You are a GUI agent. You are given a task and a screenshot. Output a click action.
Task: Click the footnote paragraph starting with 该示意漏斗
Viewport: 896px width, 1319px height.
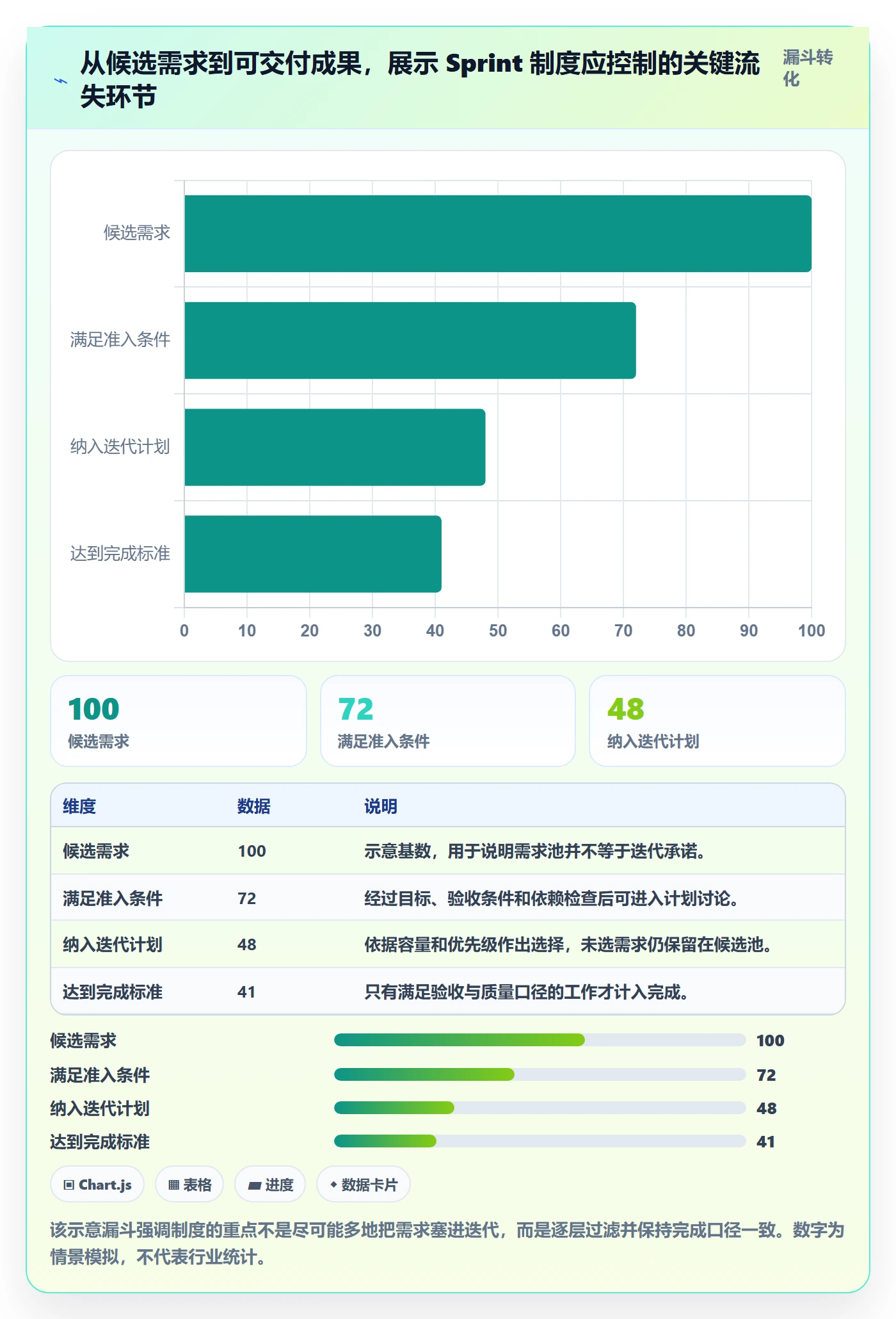(447, 1243)
